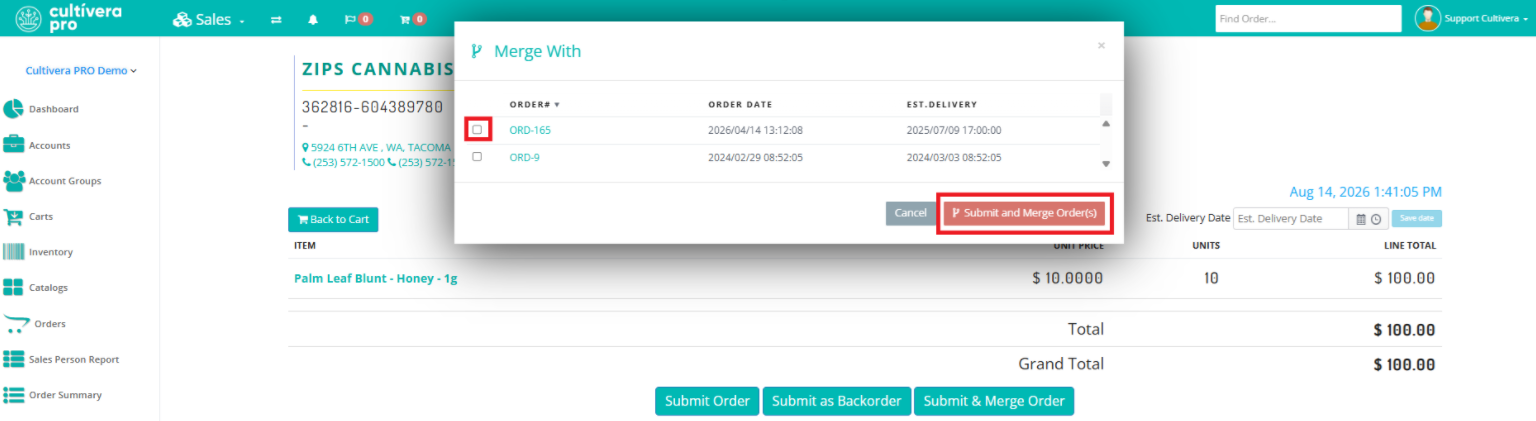Viewport: 1536px width, 421px height.
Task: Open the clock time picker icon
Action: [1376, 219]
